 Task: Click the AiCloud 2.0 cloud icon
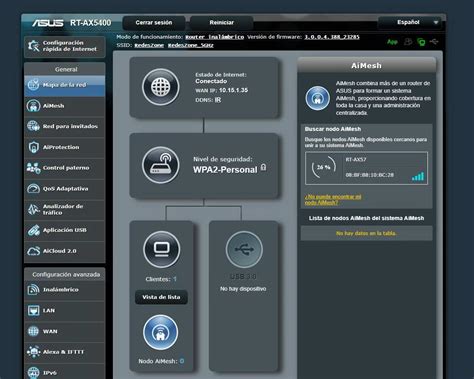point(34,251)
